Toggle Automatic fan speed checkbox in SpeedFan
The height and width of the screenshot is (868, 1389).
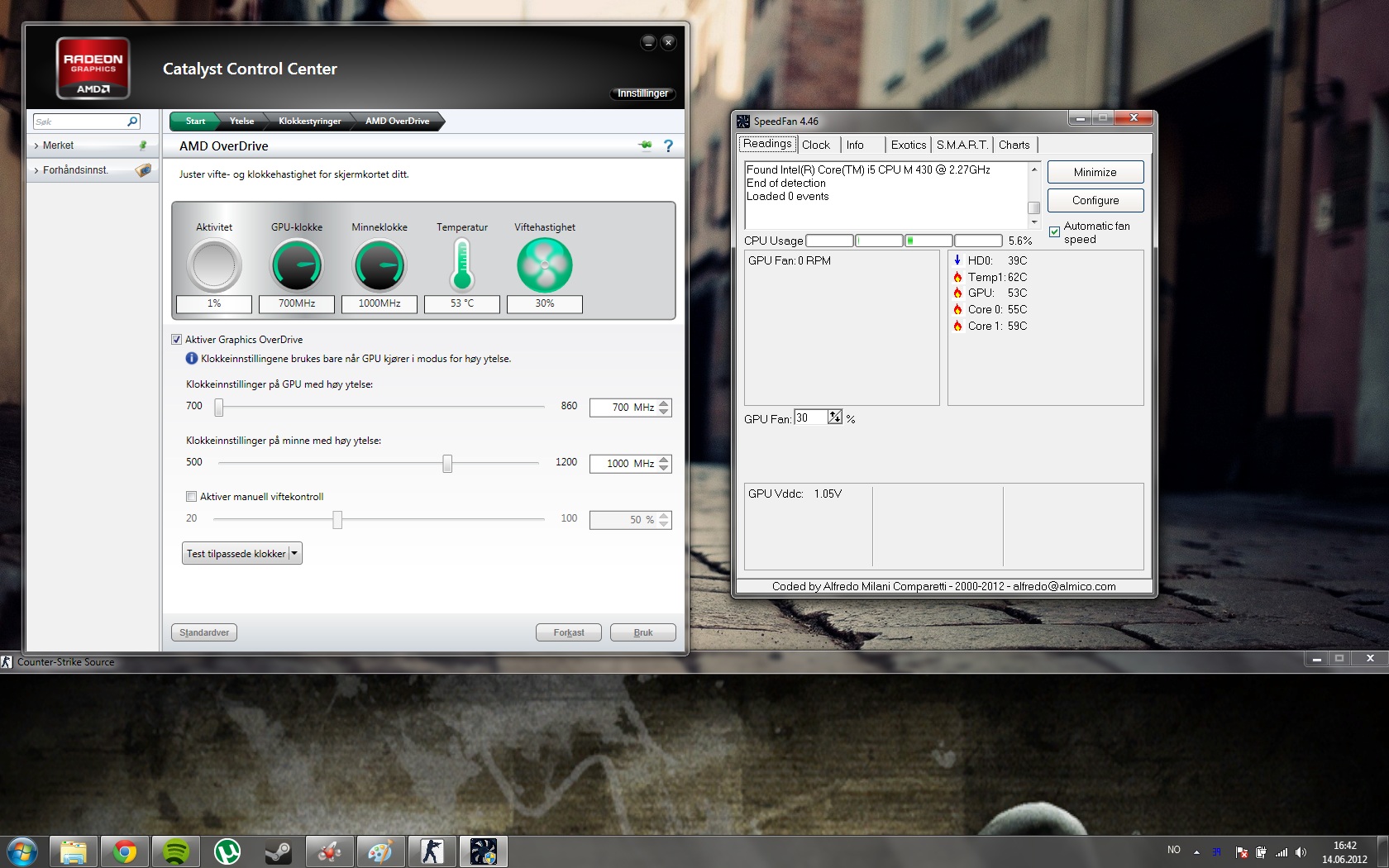coord(1054,232)
